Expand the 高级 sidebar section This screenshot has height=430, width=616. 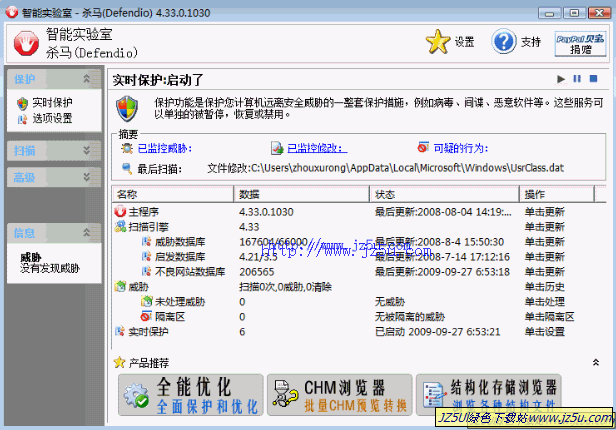86,177
